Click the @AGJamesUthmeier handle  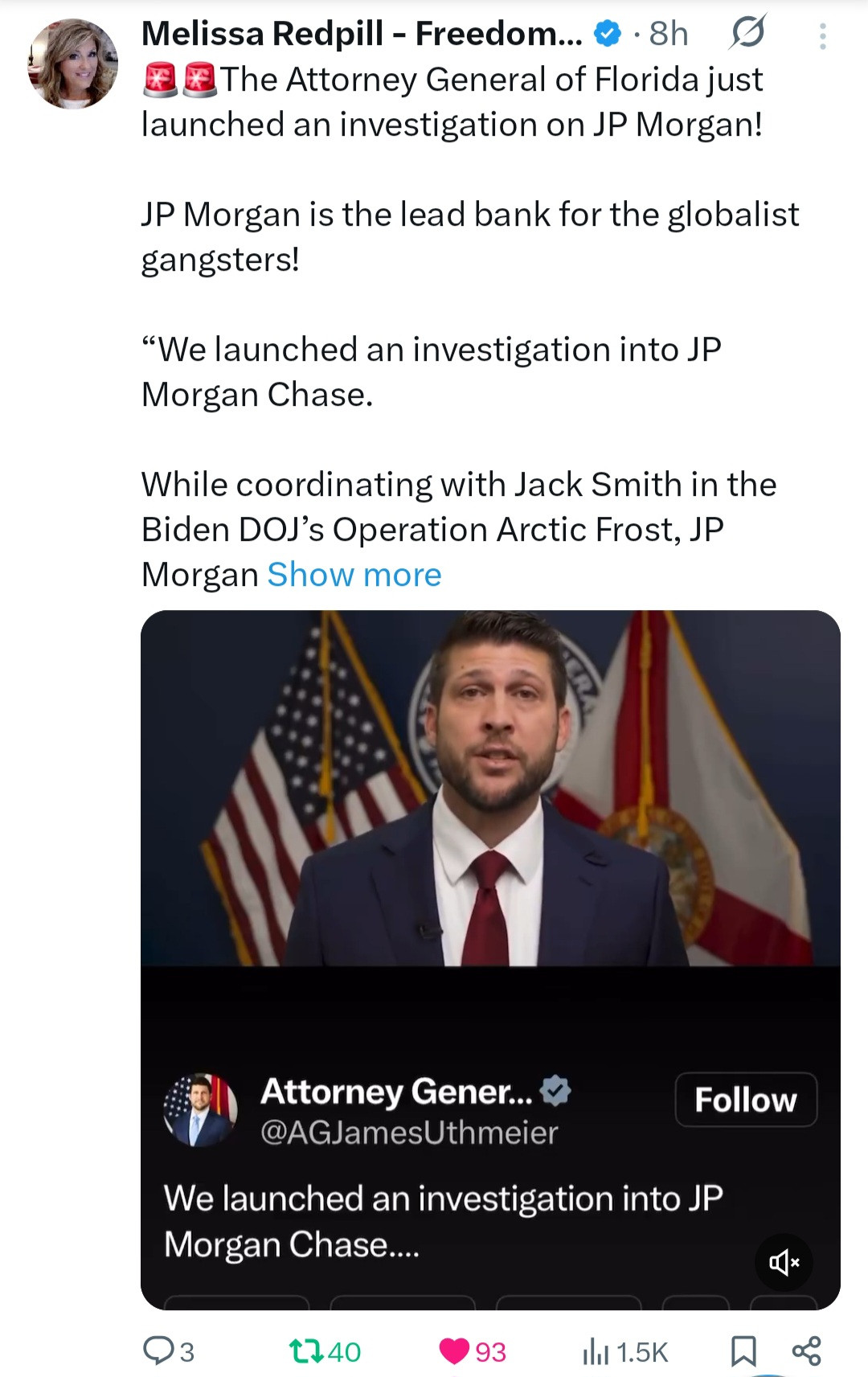coord(409,1133)
